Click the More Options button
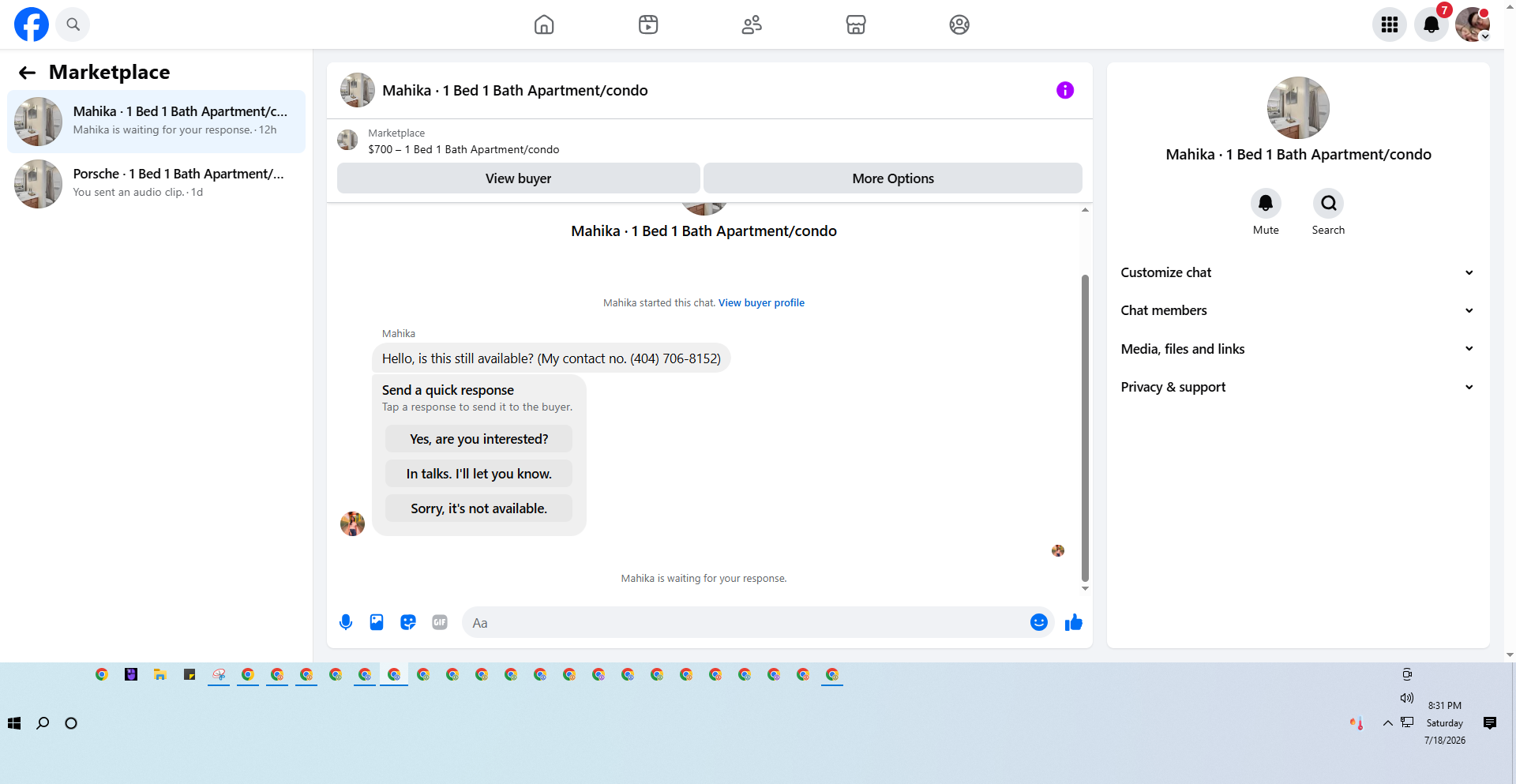This screenshot has height=784, width=1516. click(x=893, y=178)
